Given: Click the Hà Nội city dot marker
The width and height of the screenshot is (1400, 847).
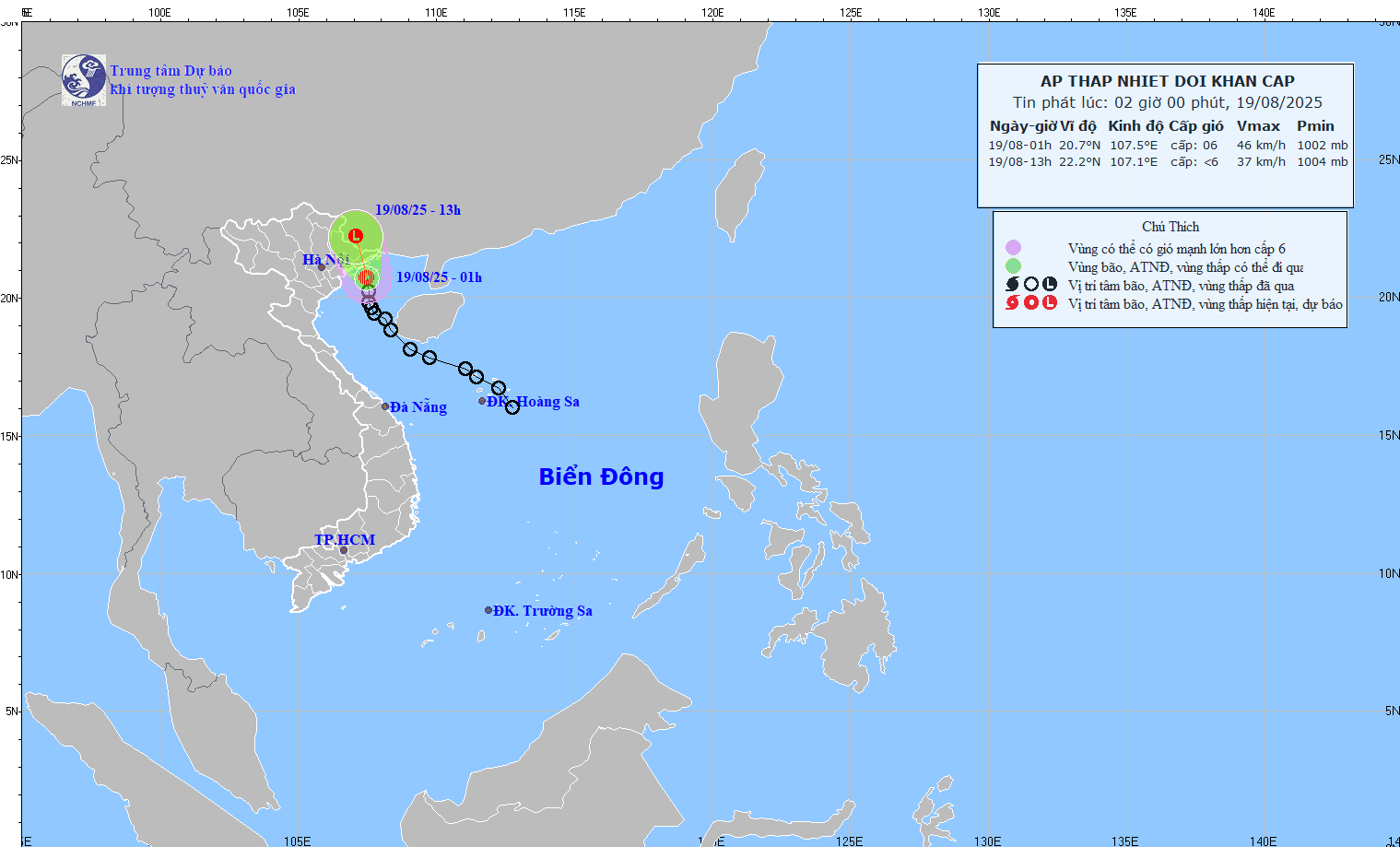Looking at the screenshot, I should click(x=322, y=267).
